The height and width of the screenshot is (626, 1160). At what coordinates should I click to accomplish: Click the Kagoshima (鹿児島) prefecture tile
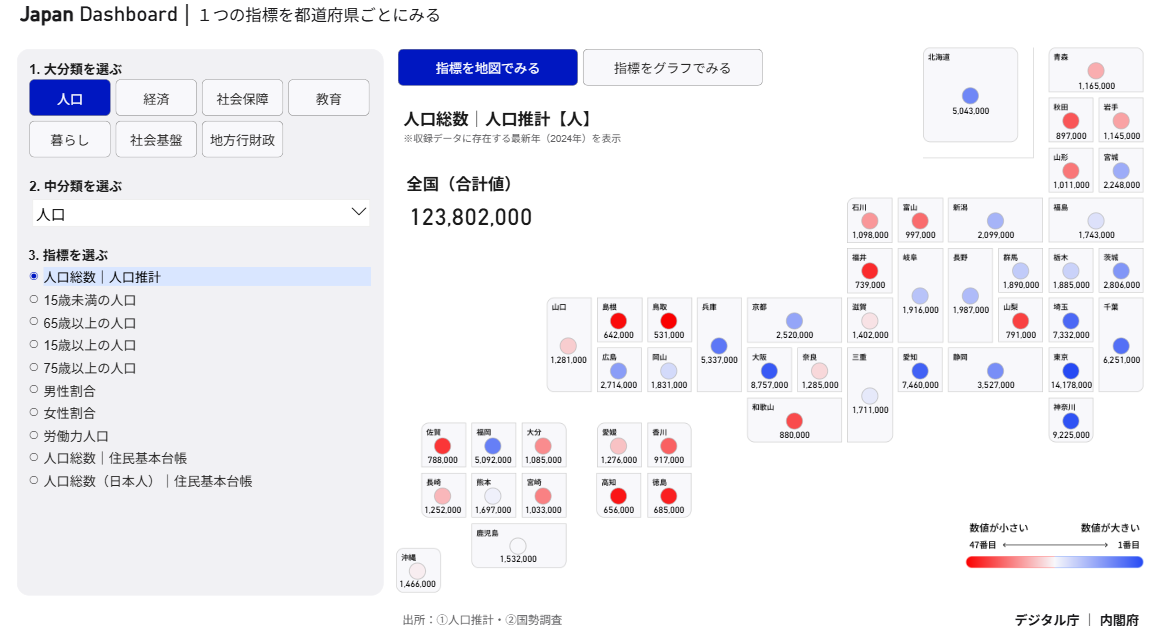click(x=518, y=545)
